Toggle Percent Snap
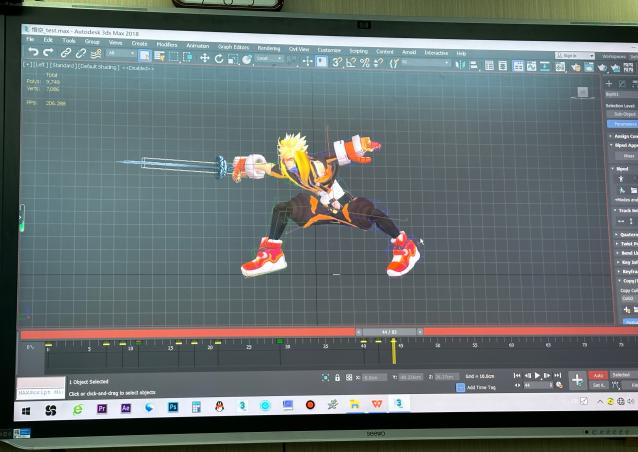This screenshot has width=638, height=452. tap(365, 63)
